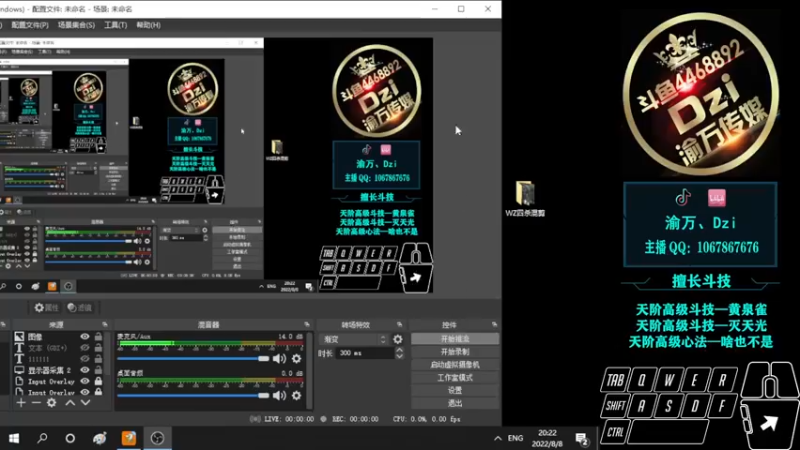Open the notification center icon
The width and height of the screenshot is (800, 450).
pos(582,438)
